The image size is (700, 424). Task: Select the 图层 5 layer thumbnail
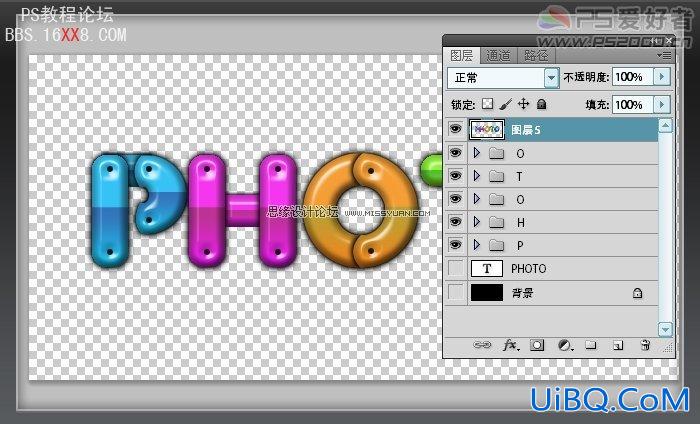point(487,129)
